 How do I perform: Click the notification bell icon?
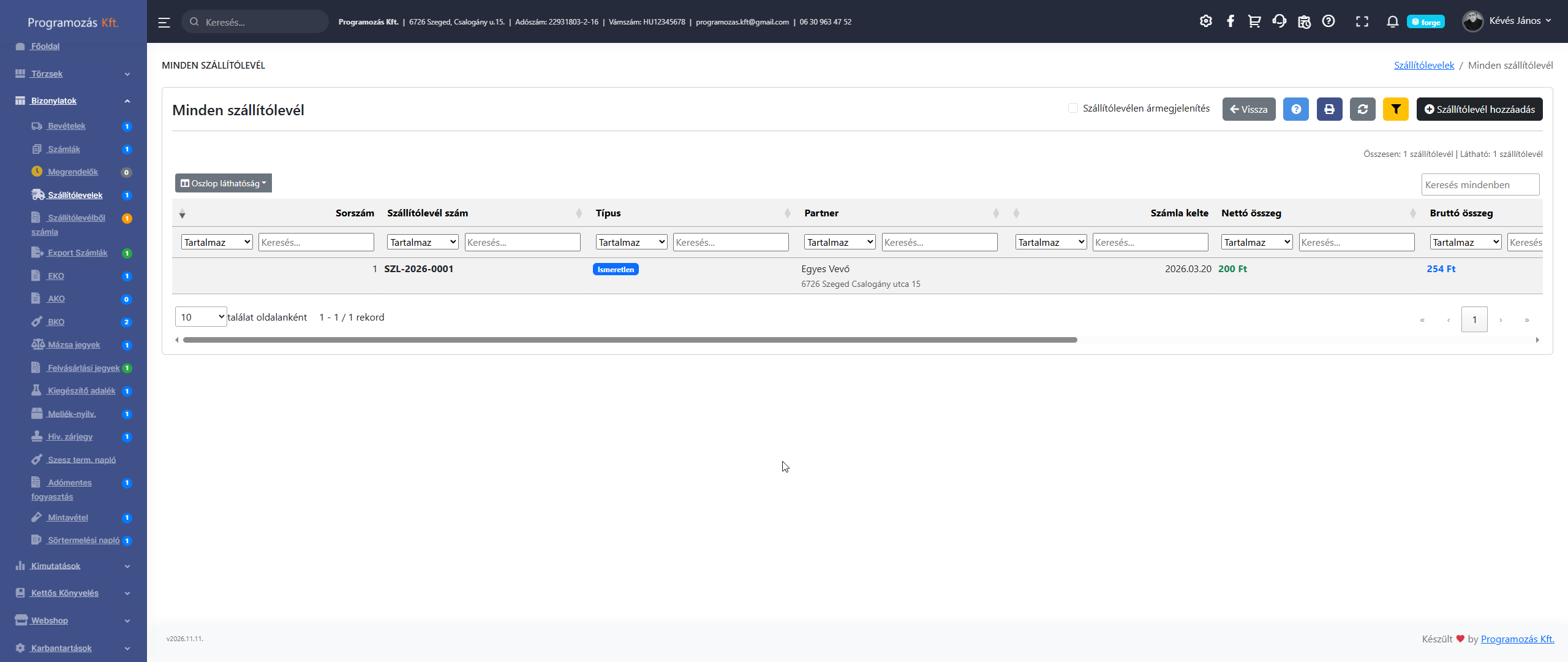(x=1392, y=21)
